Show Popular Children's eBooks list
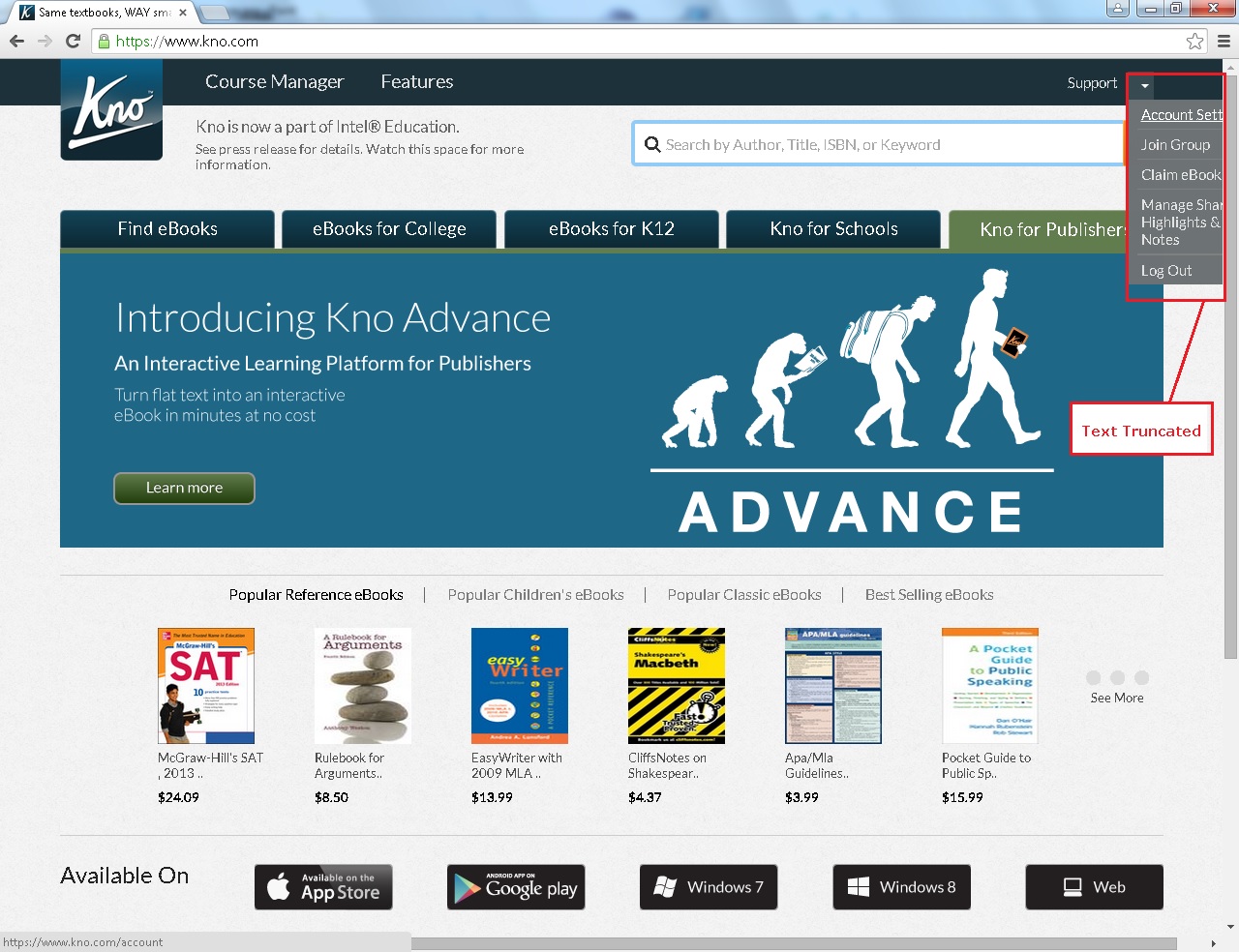Viewport: 1239px width, 952px height. [535, 595]
